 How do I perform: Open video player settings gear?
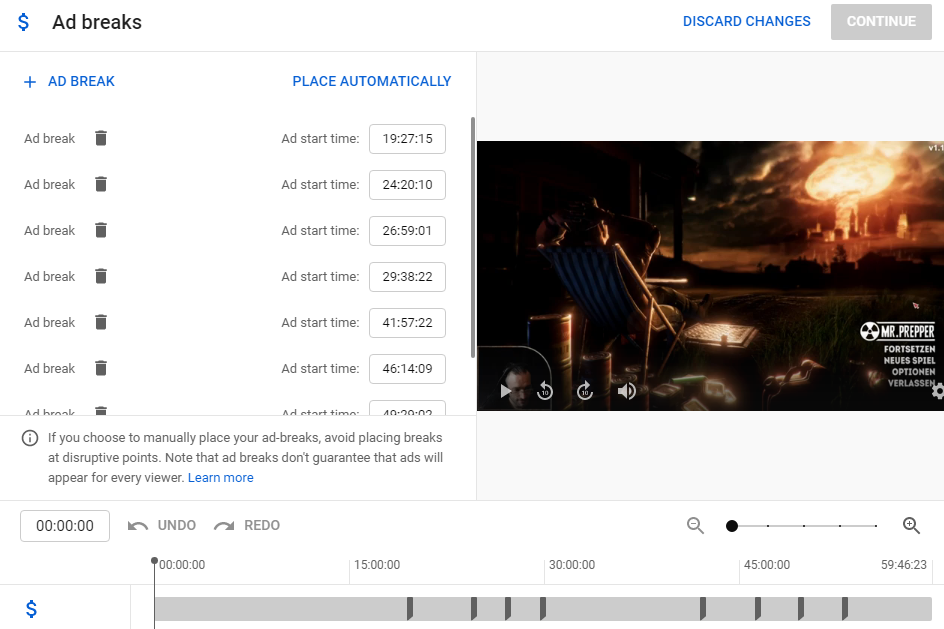937,391
